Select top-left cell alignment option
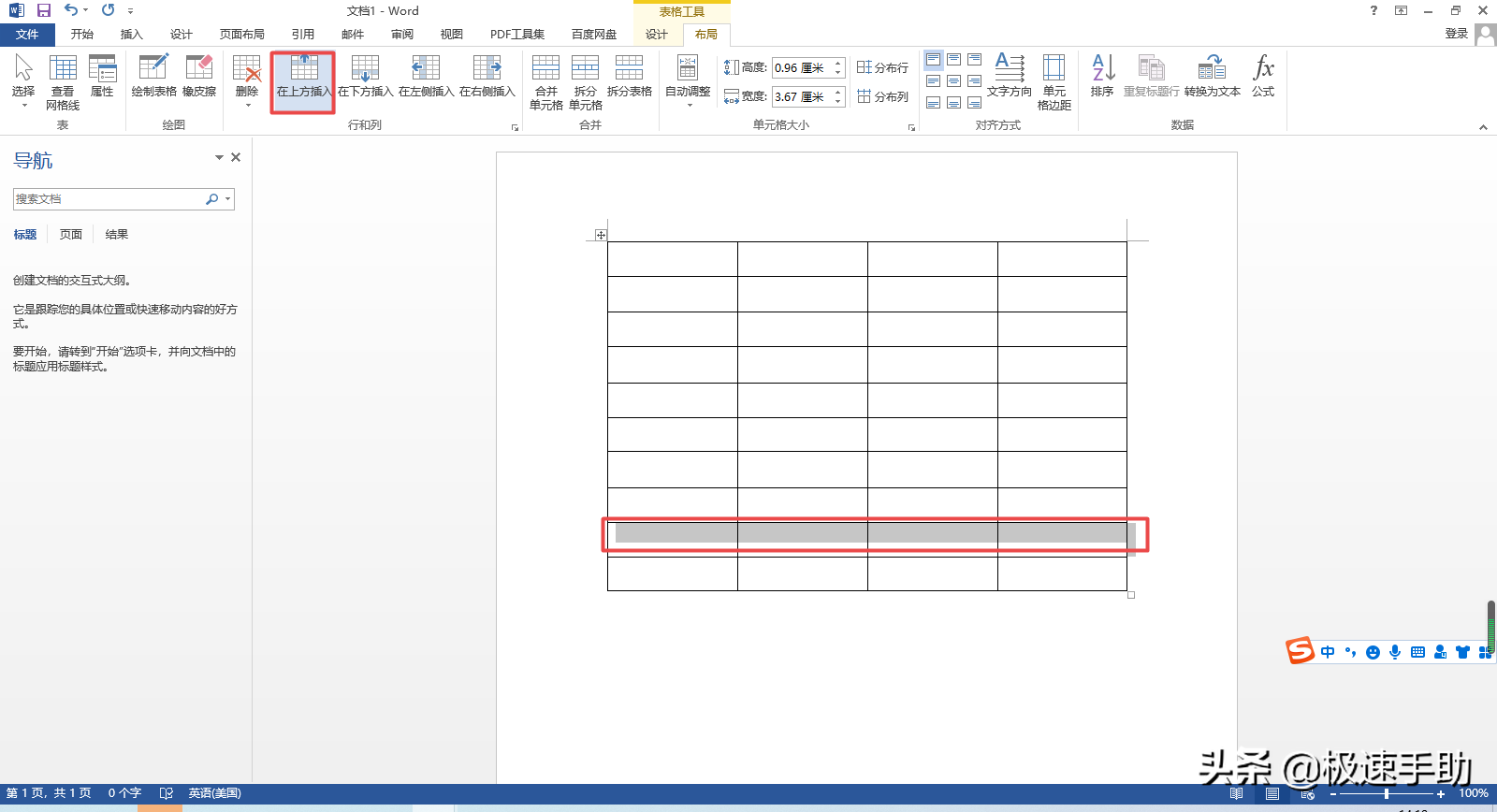The height and width of the screenshot is (812, 1497). coord(933,60)
